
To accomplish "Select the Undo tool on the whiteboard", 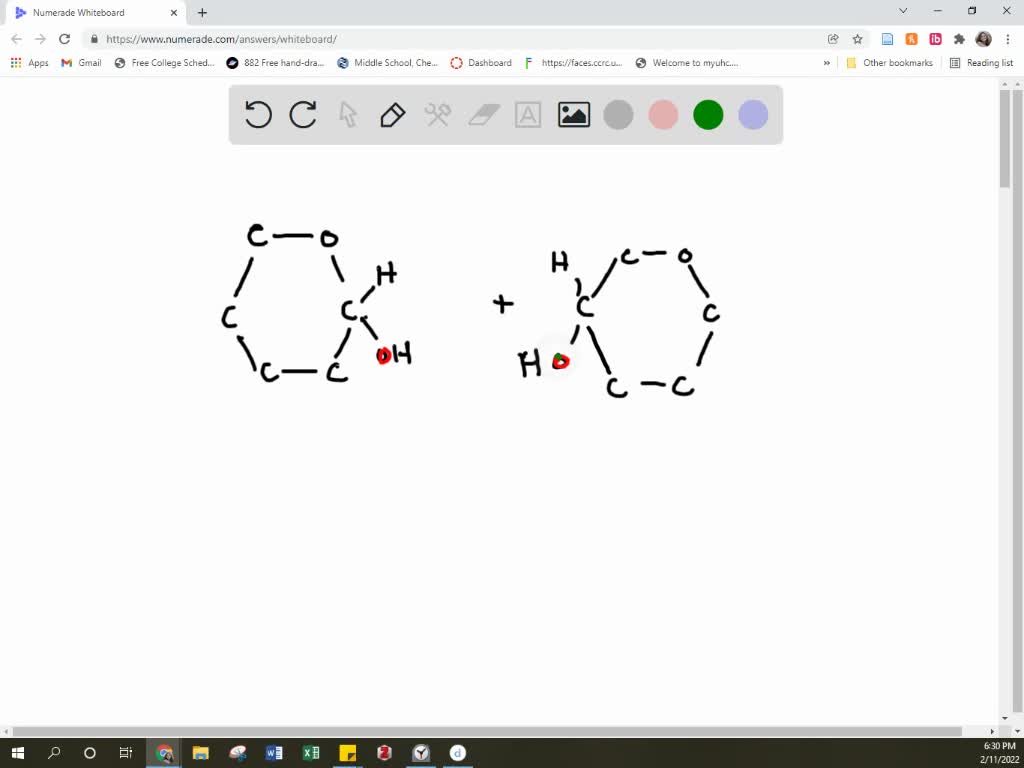I will point(257,114).
